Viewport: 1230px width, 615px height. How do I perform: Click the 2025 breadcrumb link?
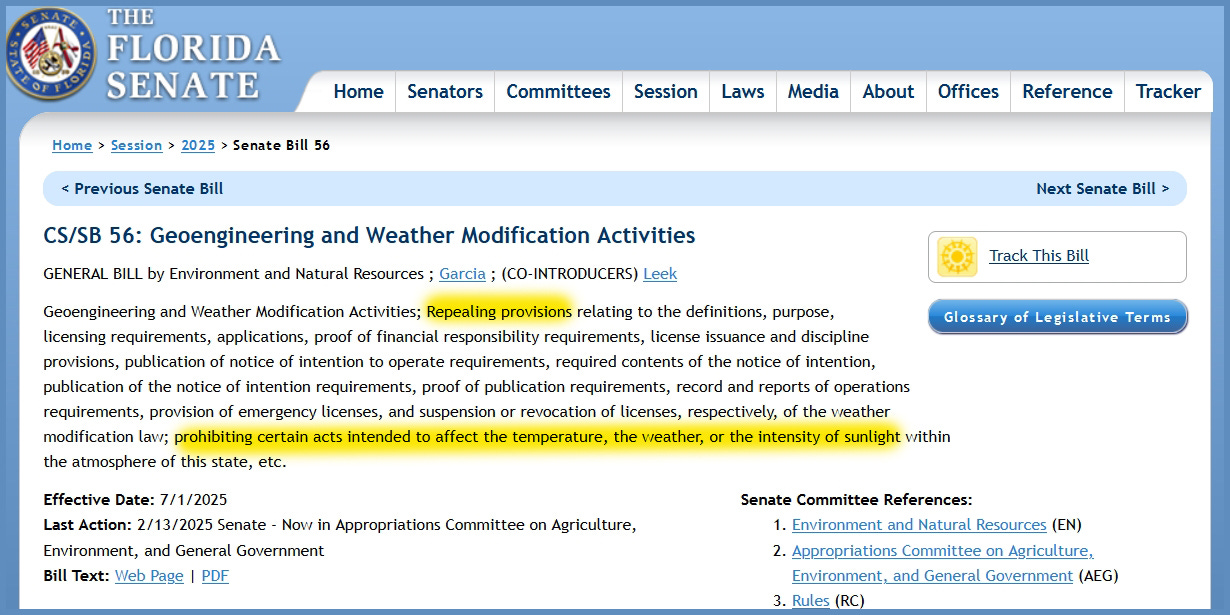coord(198,145)
